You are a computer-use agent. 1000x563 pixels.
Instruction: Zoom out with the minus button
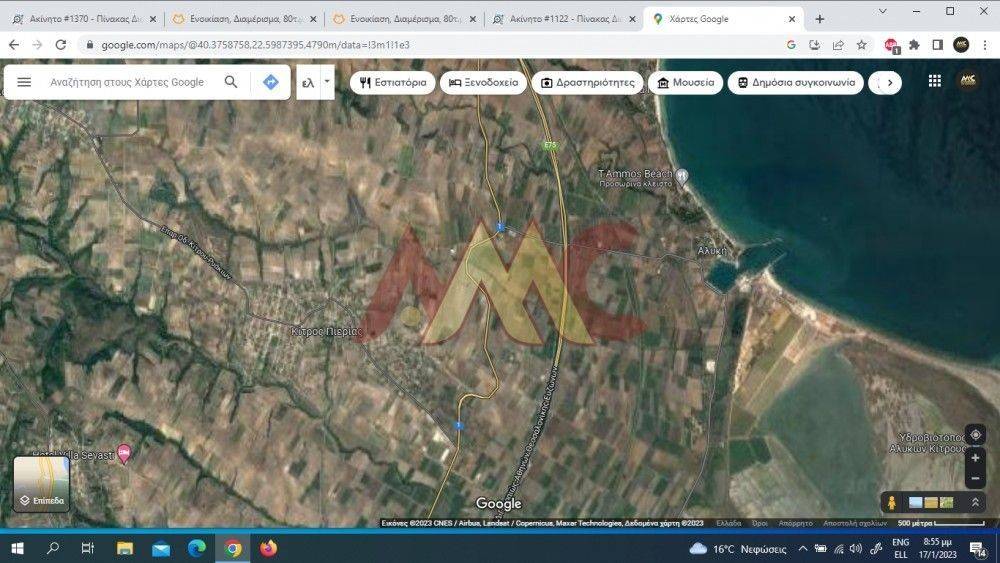[975, 479]
